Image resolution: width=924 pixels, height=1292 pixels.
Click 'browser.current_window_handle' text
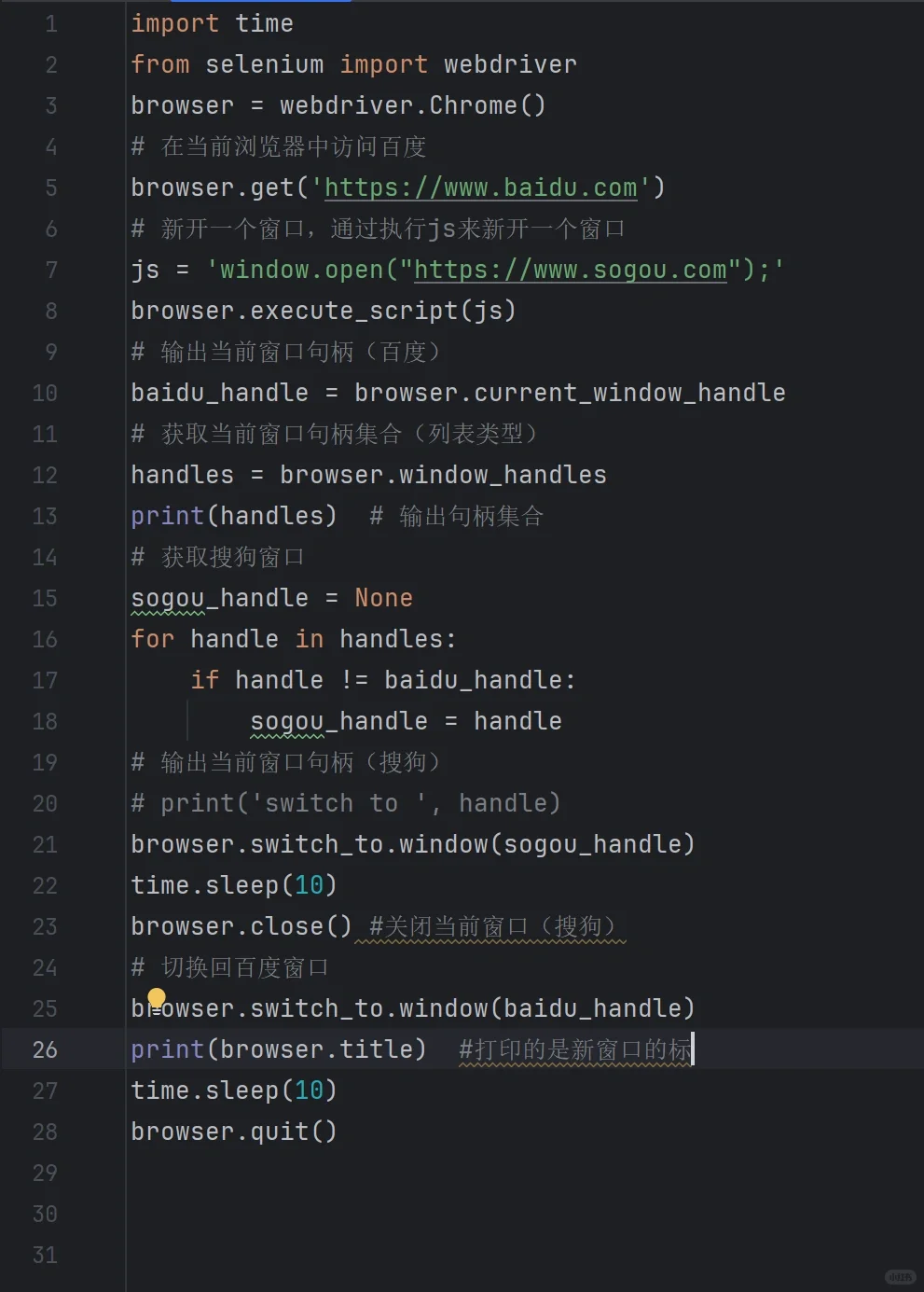(570, 393)
